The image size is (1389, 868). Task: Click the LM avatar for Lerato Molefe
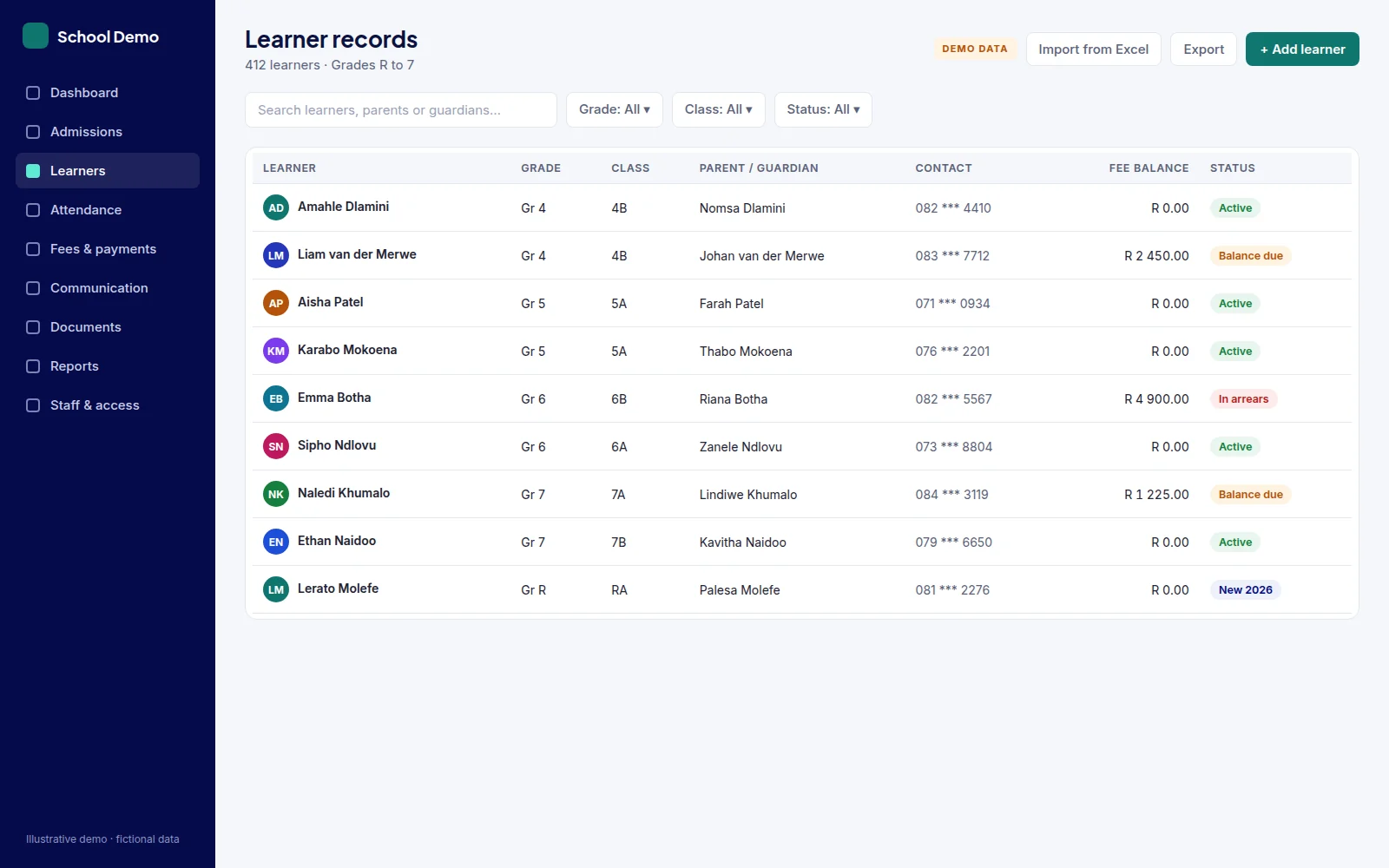pyautogui.click(x=276, y=589)
